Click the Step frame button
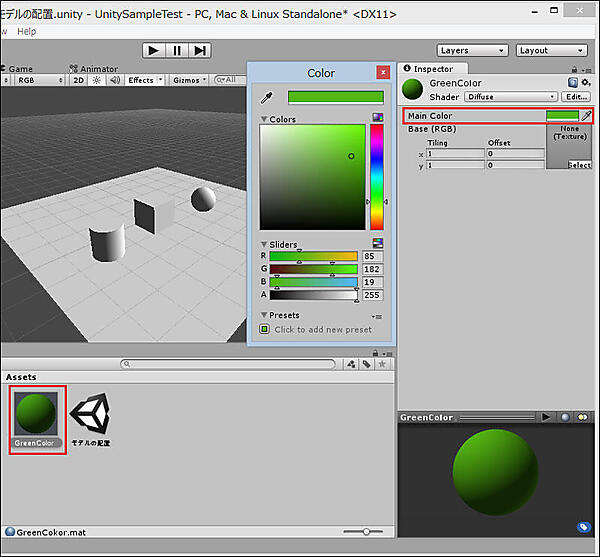This screenshot has width=600, height=557. coord(200,50)
